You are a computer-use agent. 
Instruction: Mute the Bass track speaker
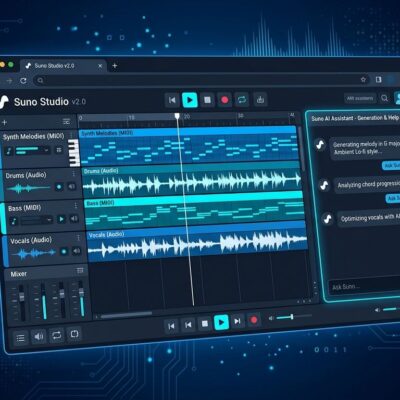click(74, 219)
